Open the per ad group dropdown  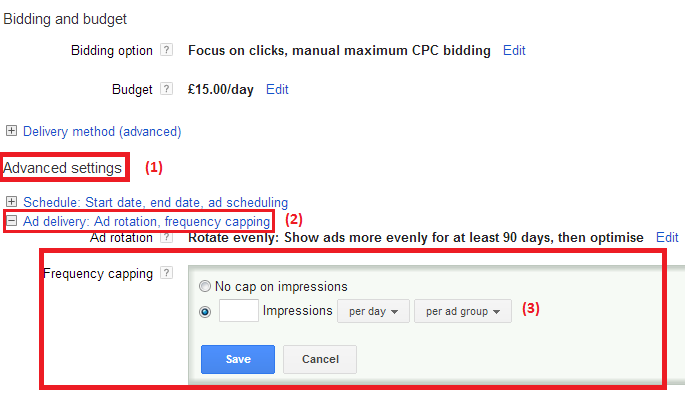(463, 311)
